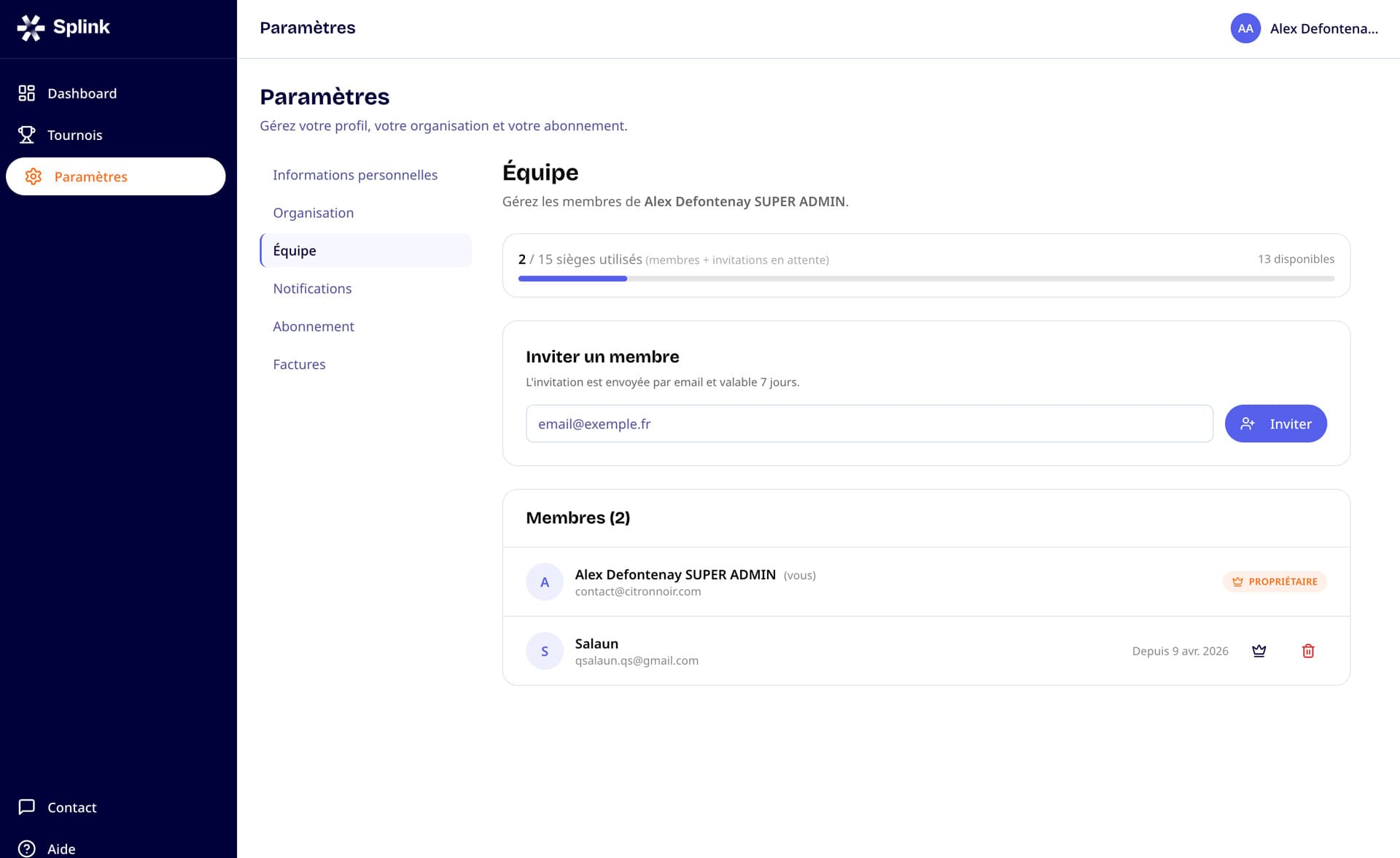The image size is (1400, 858).
Task: Open the Abonnement settings section
Action: [x=365, y=327]
